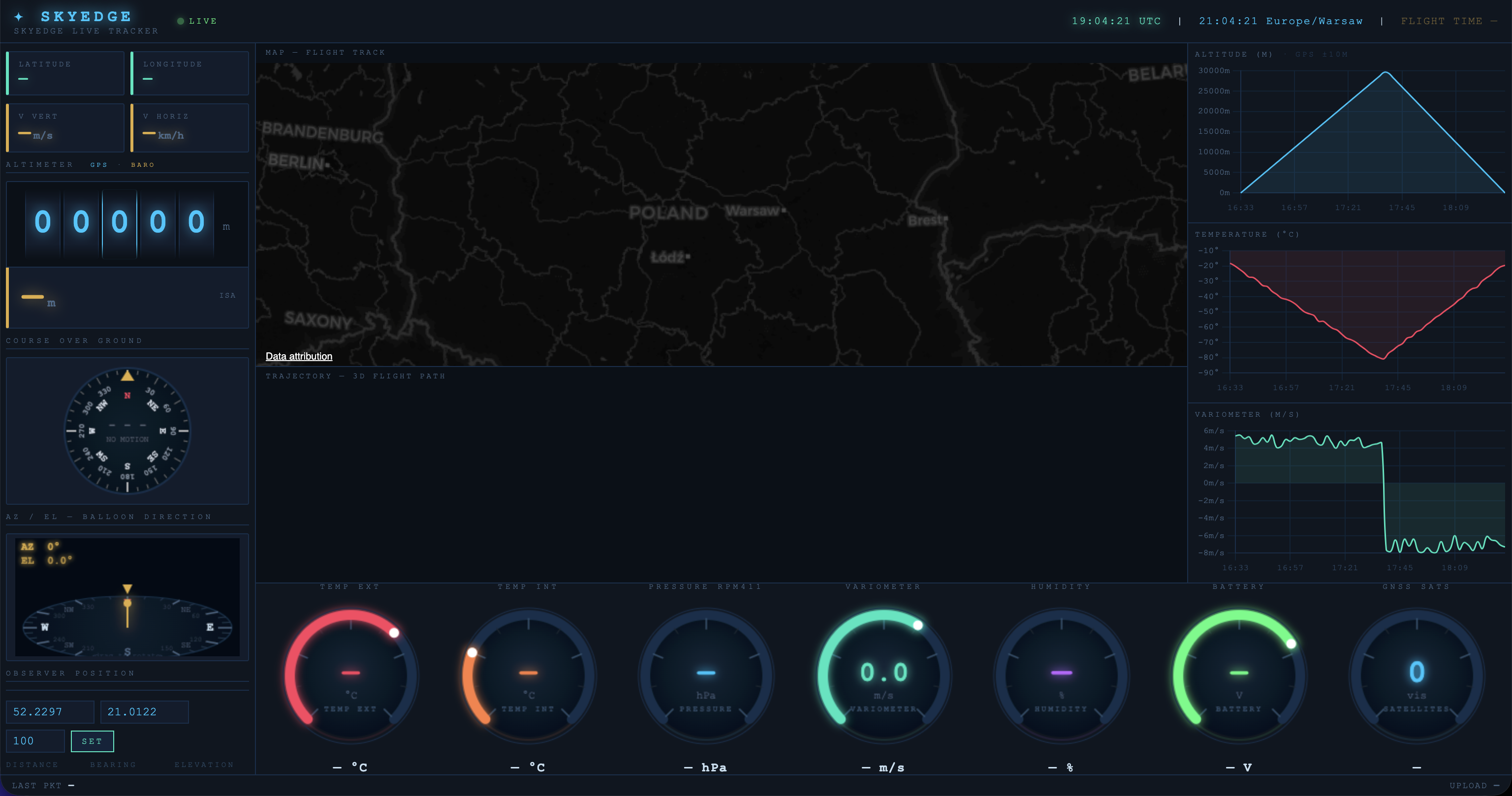
Task: Click the observer altitude field showing 100
Action: coord(35,741)
